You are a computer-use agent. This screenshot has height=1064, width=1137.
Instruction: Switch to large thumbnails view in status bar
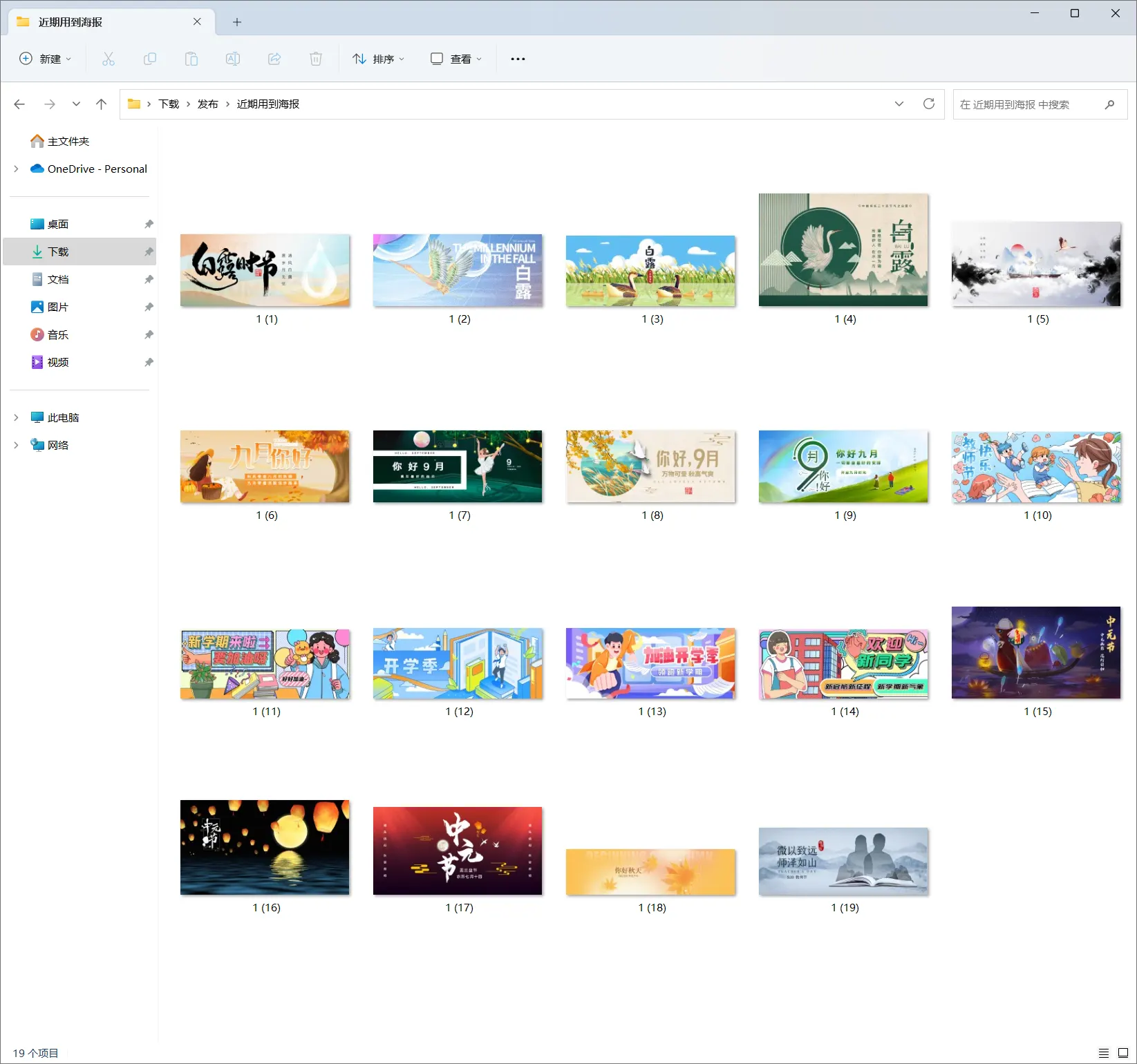[x=1123, y=1053]
